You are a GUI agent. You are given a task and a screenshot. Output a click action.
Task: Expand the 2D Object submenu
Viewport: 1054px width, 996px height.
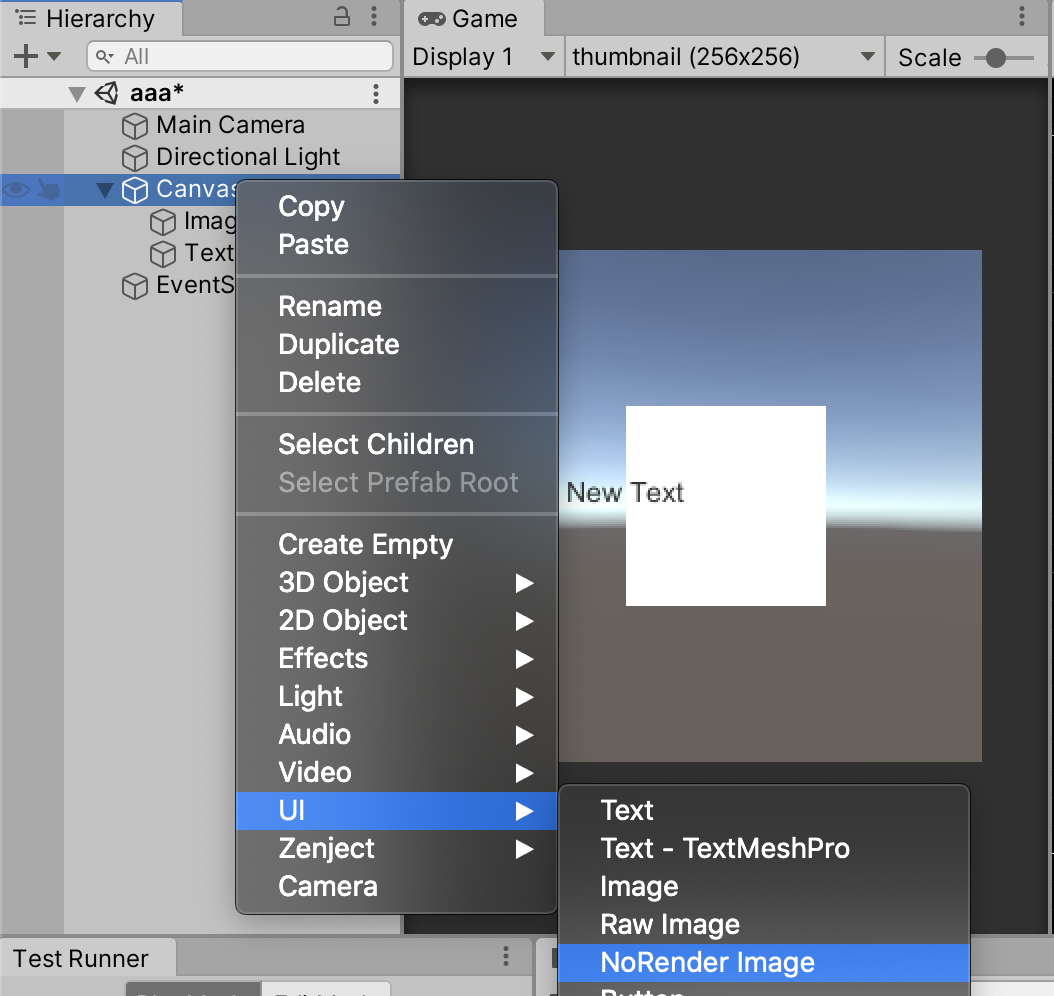pyautogui.click(x=397, y=620)
